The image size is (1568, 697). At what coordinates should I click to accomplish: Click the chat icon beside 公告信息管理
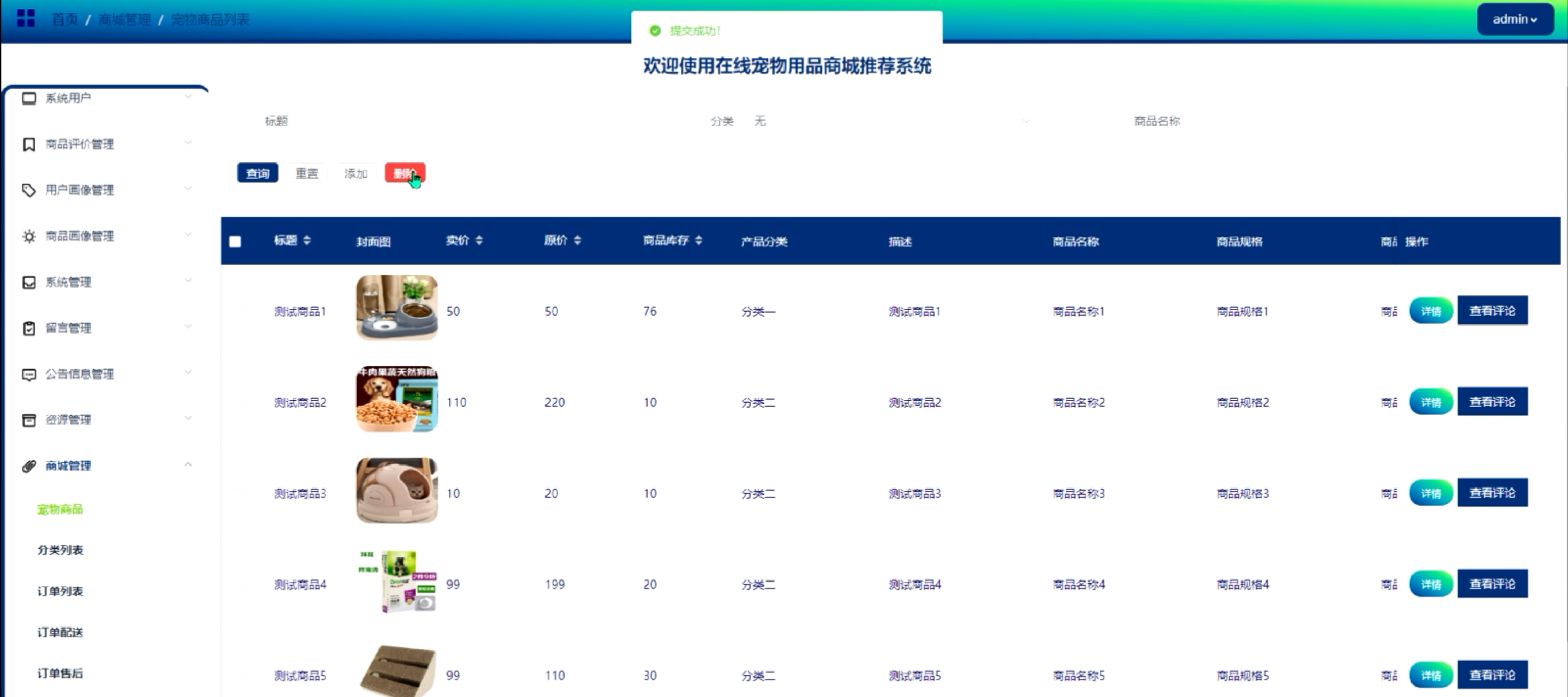[x=29, y=375]
